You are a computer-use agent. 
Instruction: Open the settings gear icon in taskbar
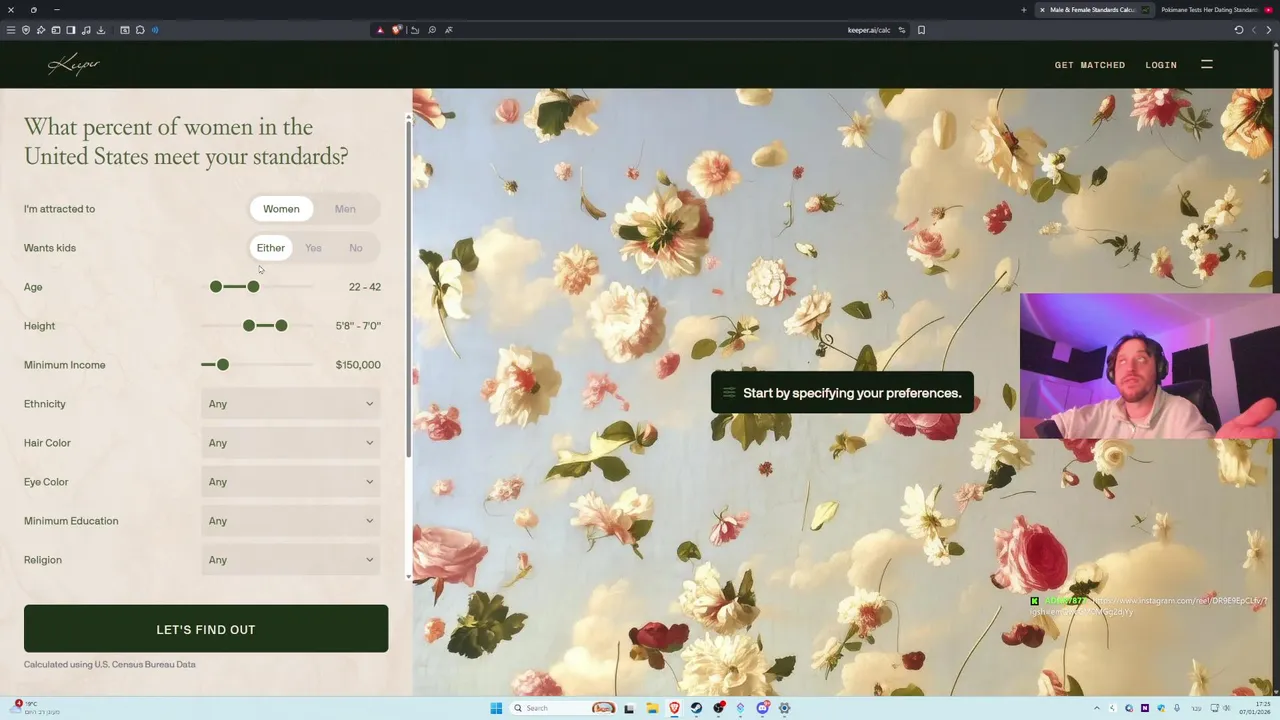[784, 708]
